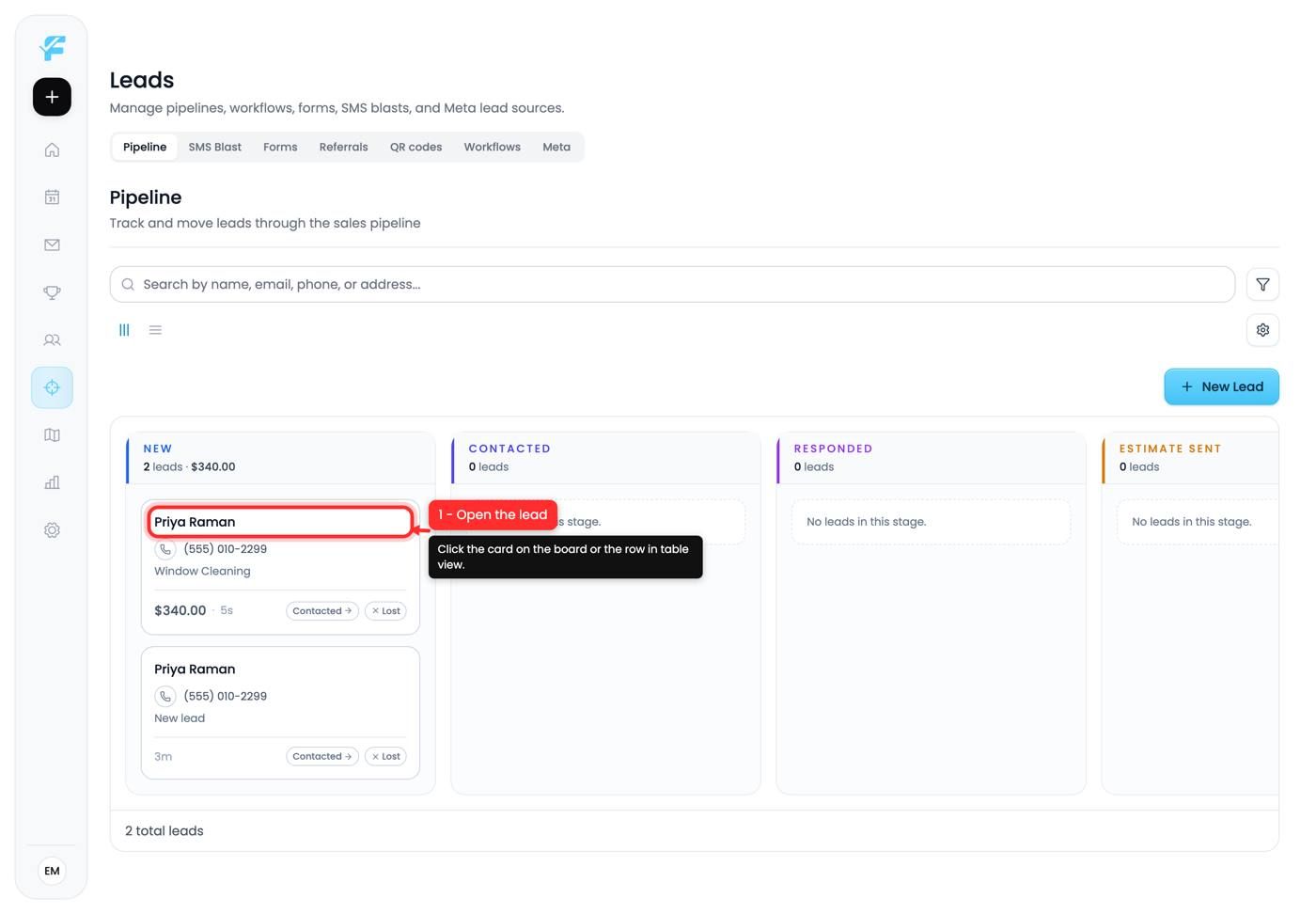Open the Workflows tab
Image resolution: width=1316 pixels, height=914 pixels.
[492, 147]
